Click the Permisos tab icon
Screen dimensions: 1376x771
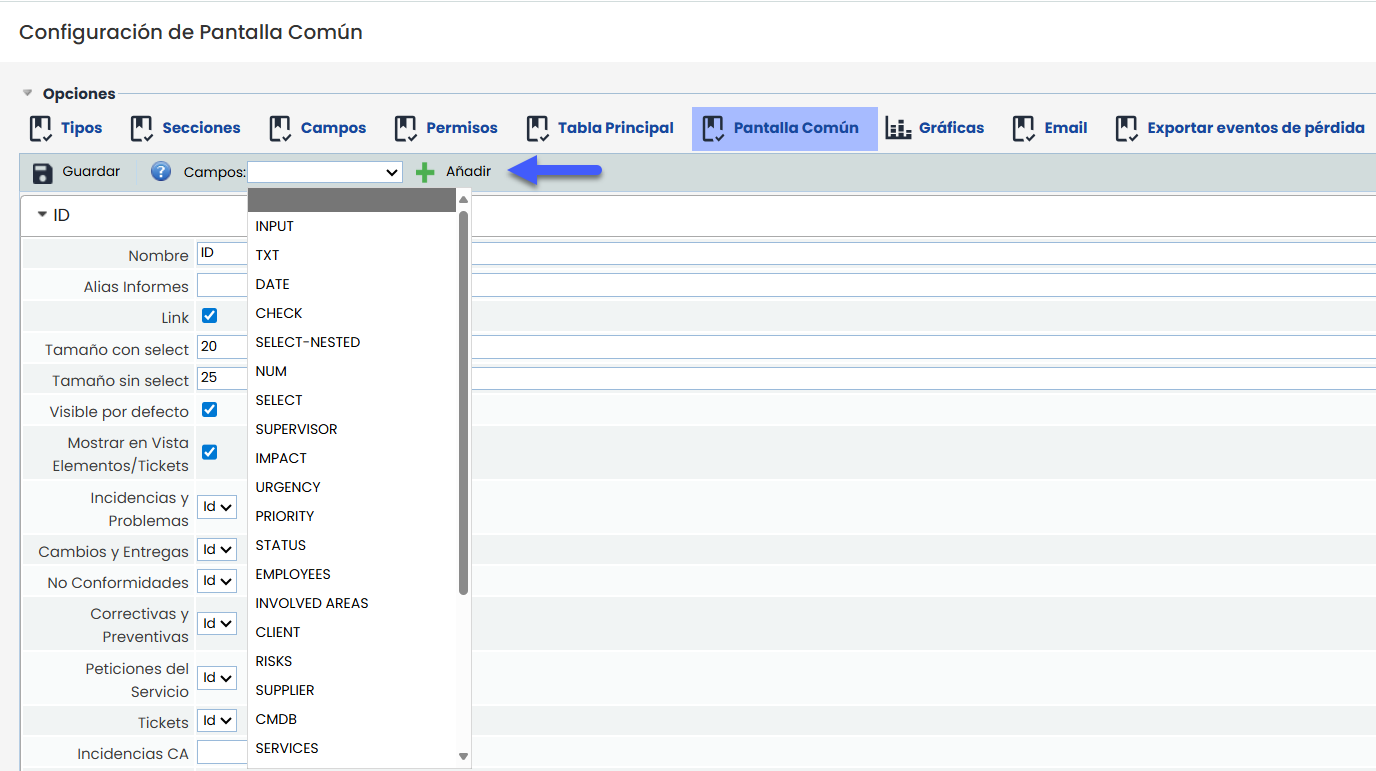406,128
